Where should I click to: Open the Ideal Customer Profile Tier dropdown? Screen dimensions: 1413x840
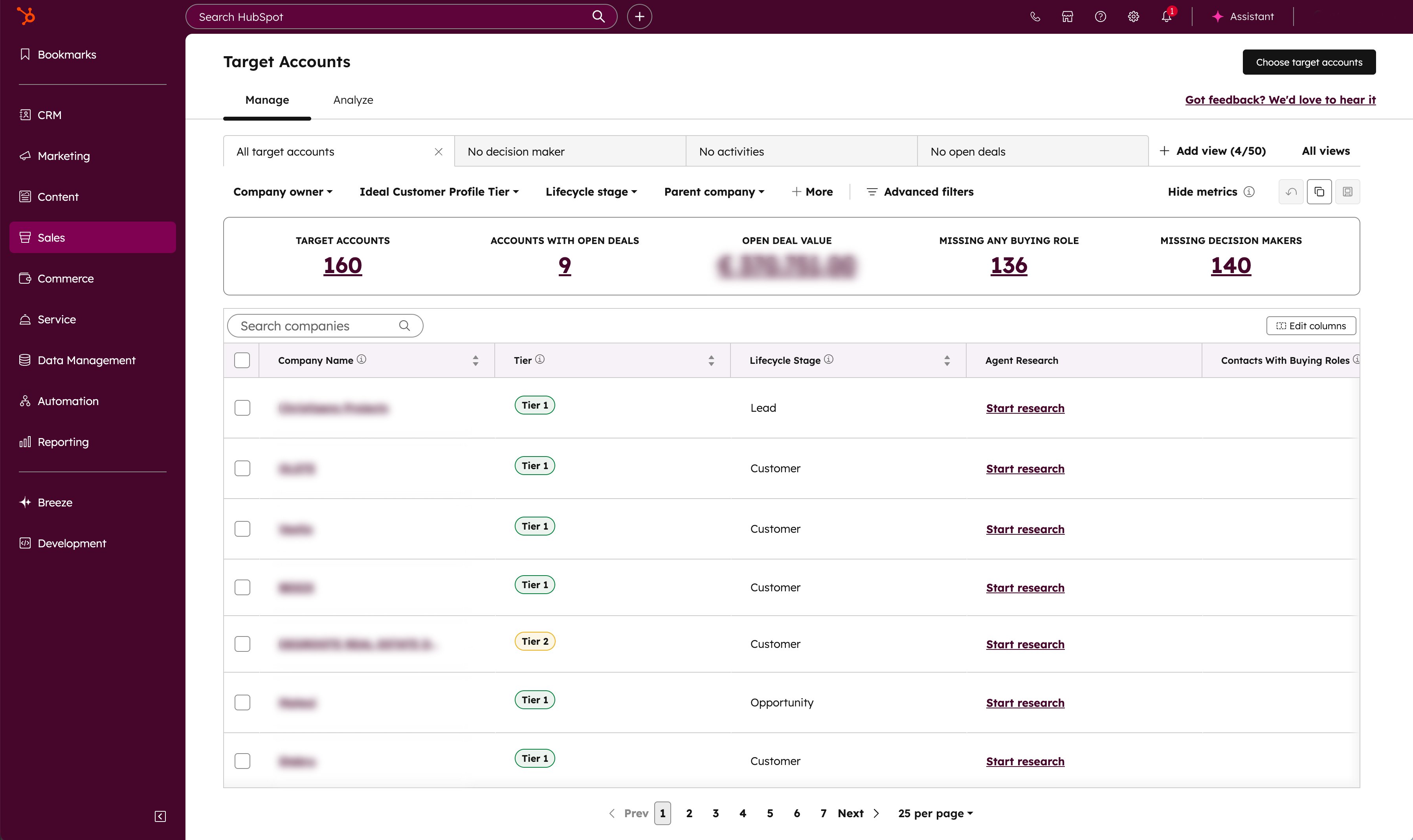[x=438, y=191]
